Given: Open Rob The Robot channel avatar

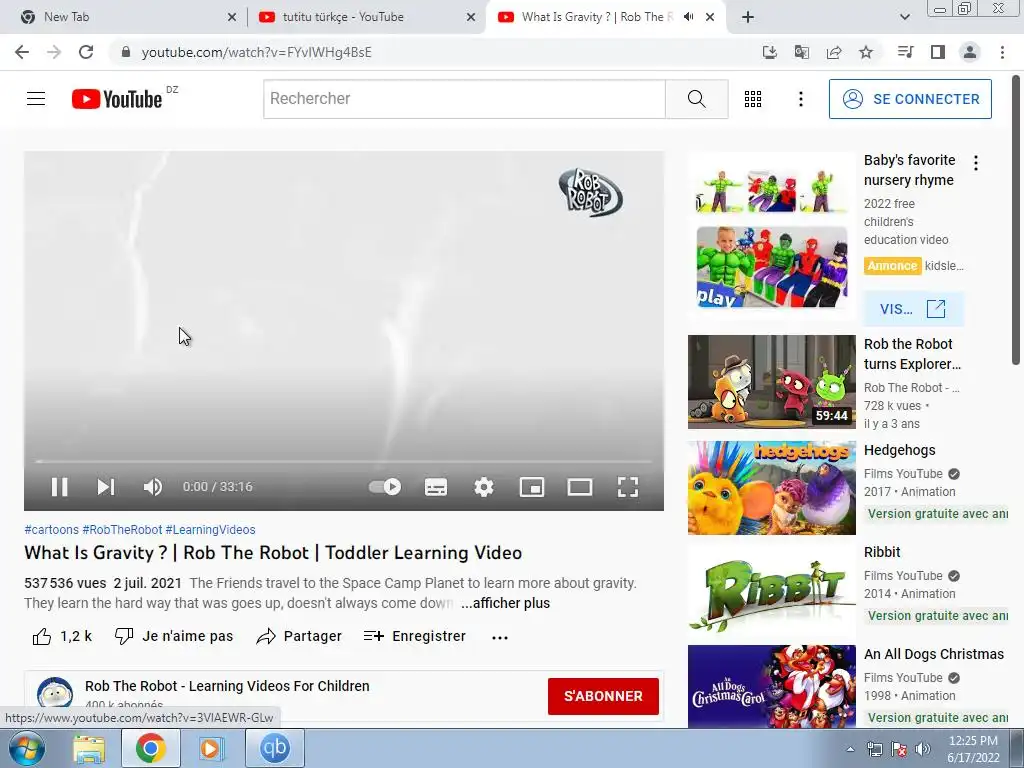Looking at the screenshot, I should [55, 694].
